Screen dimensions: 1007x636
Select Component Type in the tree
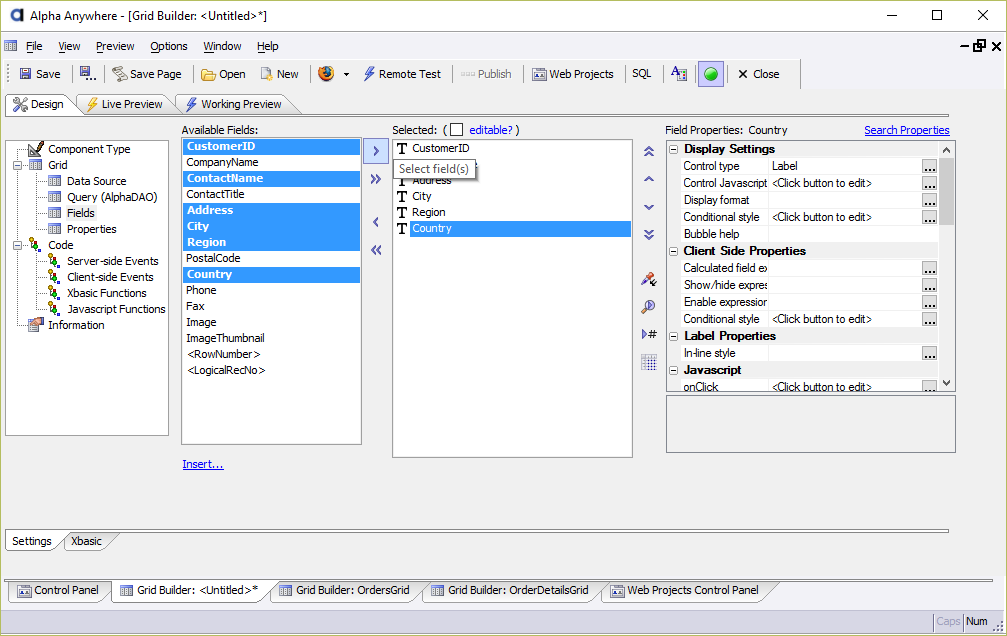tap(89, 149)
